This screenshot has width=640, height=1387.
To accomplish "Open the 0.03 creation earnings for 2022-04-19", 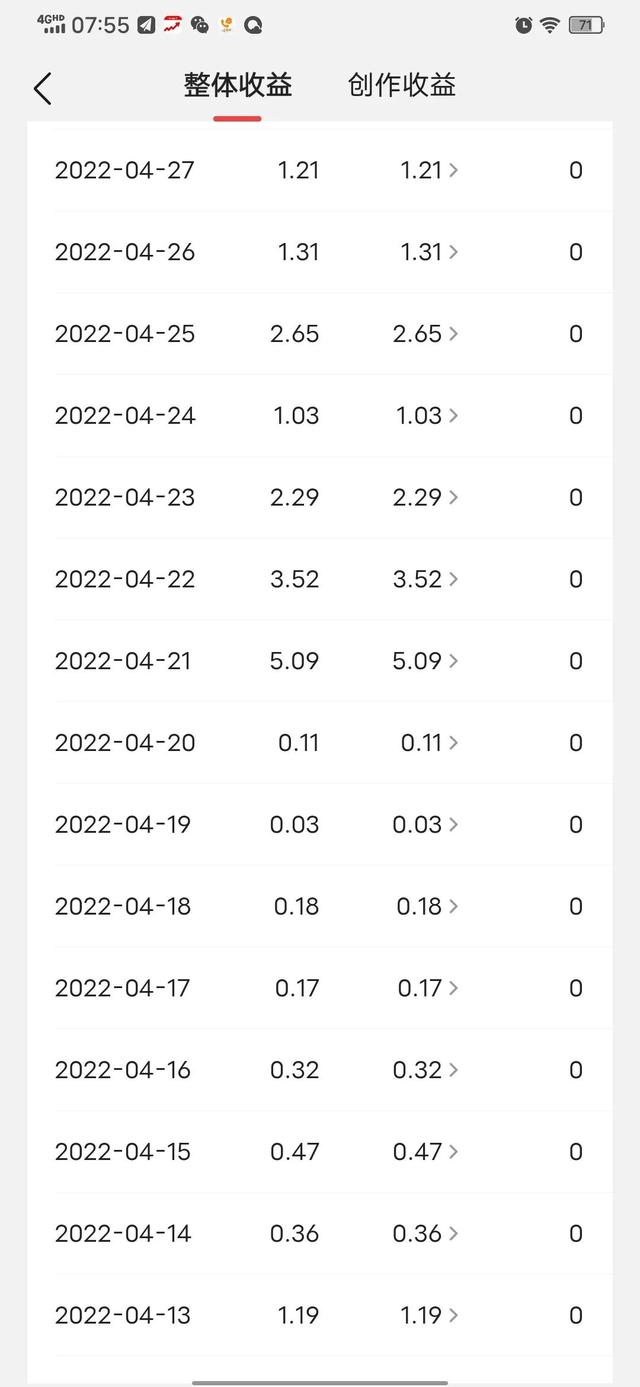I will point(417,825).
